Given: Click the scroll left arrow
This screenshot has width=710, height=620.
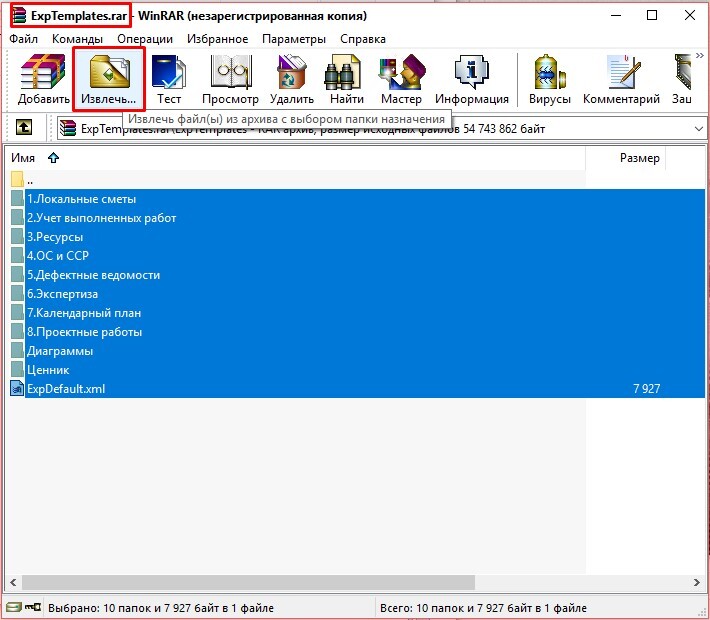Looking at the screenshot, I should [x=13, y=582].
